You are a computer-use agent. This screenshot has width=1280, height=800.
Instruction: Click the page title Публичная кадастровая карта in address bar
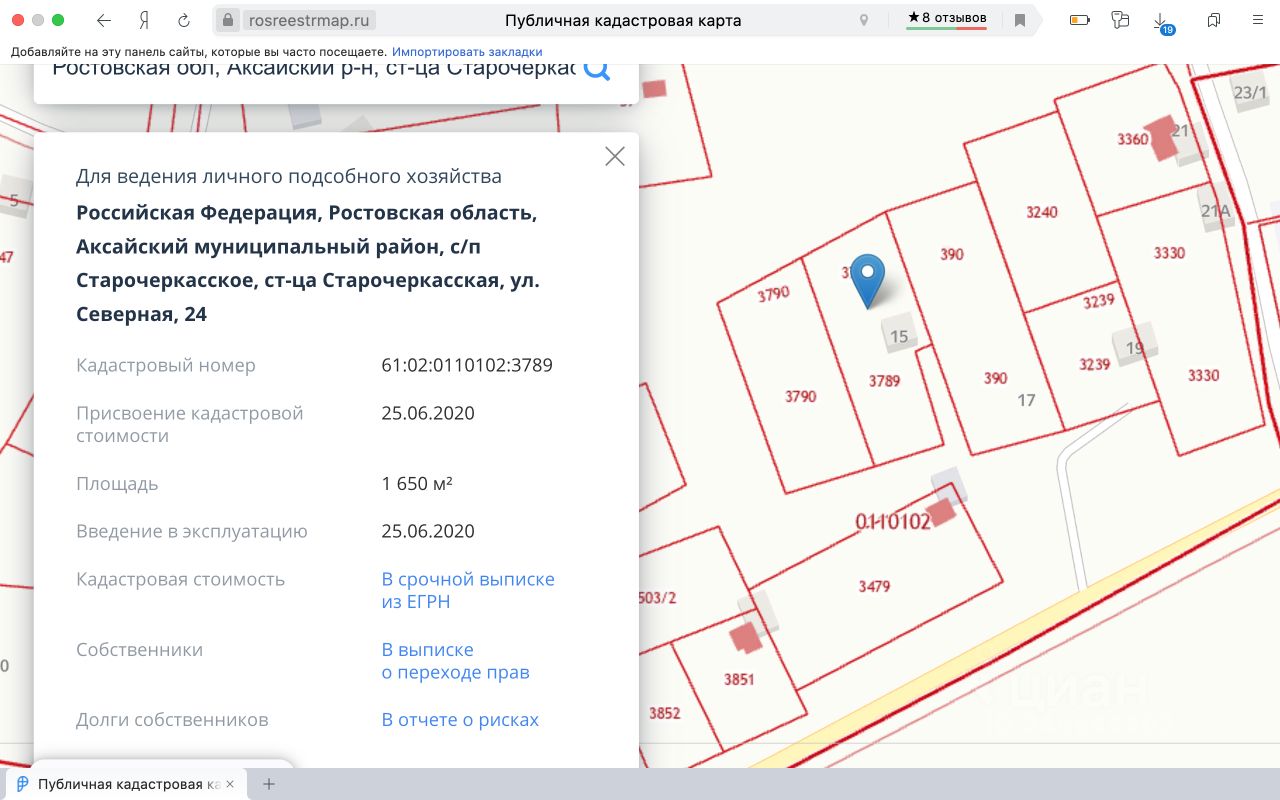622,20
